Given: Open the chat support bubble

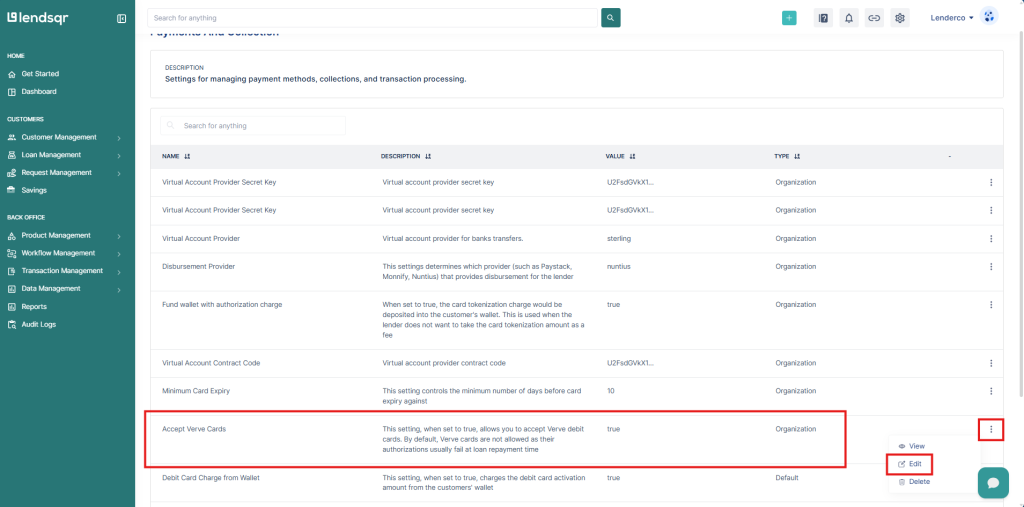Looking at the screenshot, I should point(992,481).
